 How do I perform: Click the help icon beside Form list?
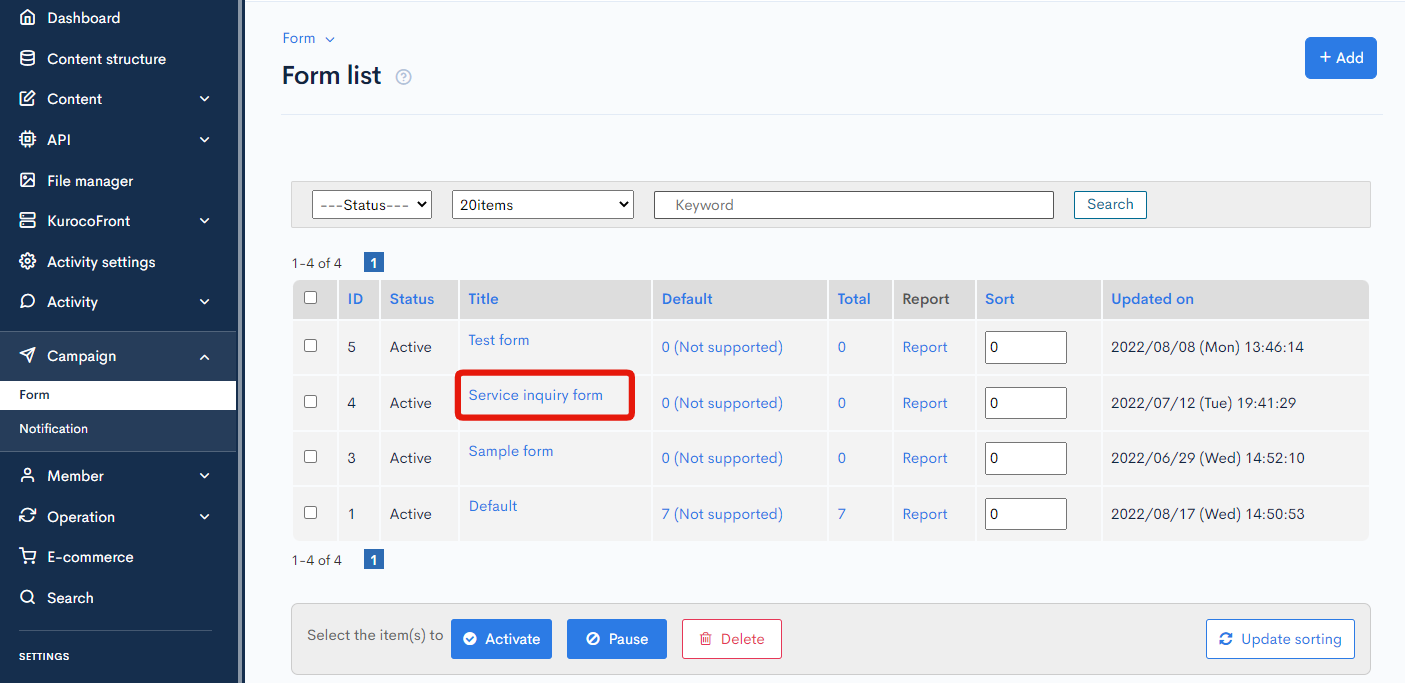point(404,77)
